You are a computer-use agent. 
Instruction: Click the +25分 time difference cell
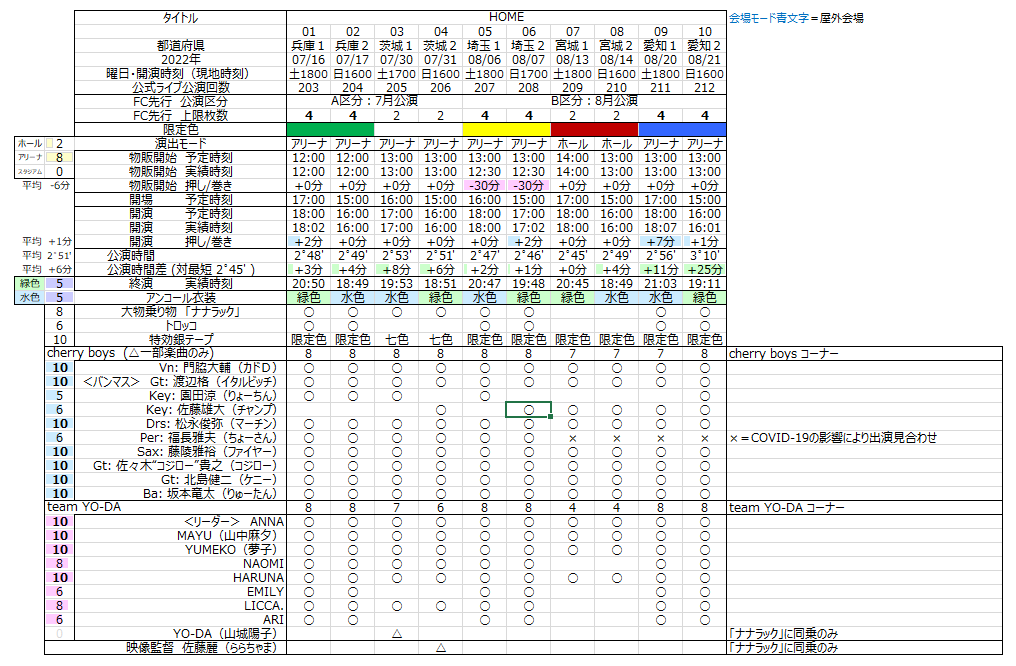(x=704, y=270)
